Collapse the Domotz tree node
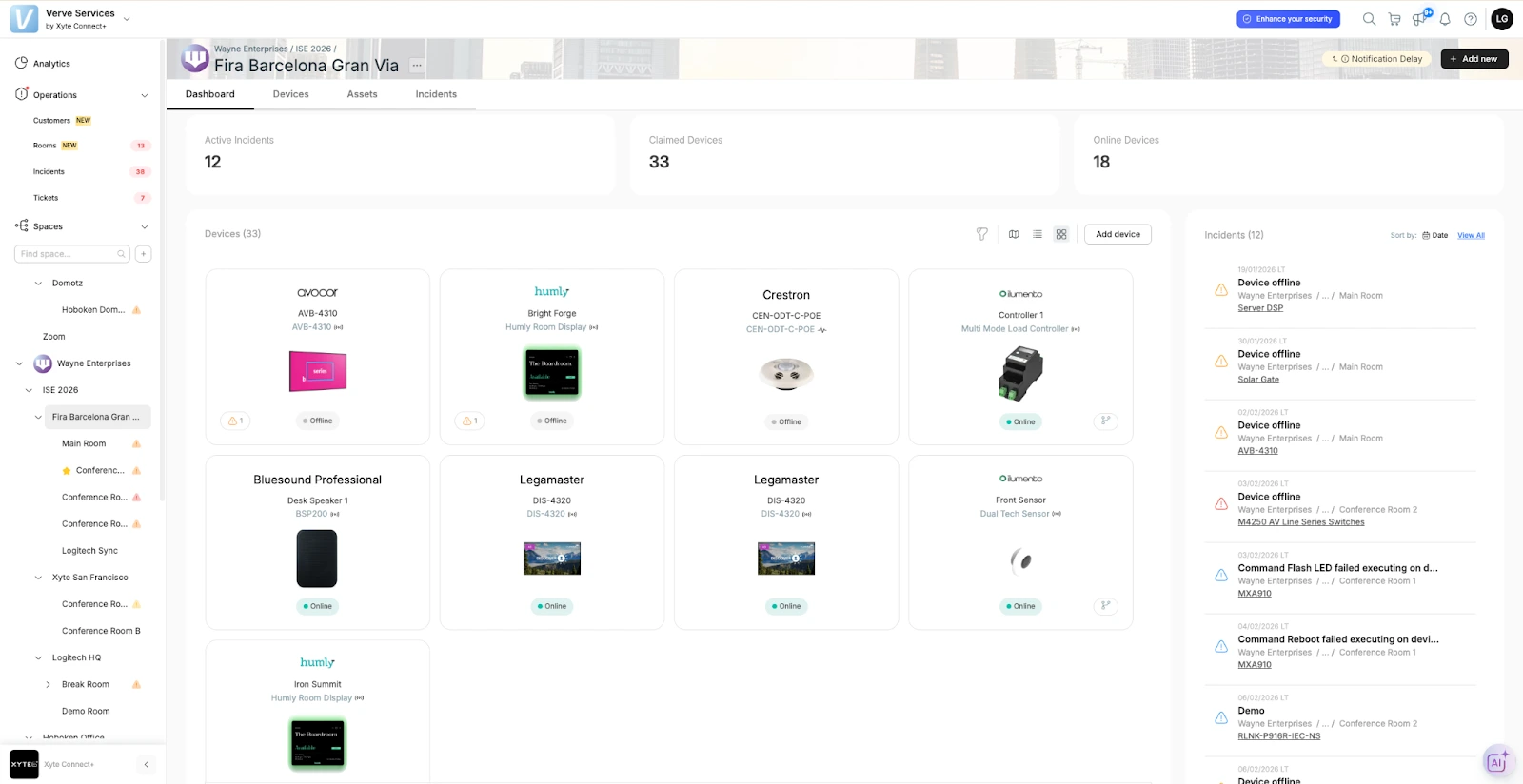This screenshot has width=1523, height=784. [x=38, y=283]
